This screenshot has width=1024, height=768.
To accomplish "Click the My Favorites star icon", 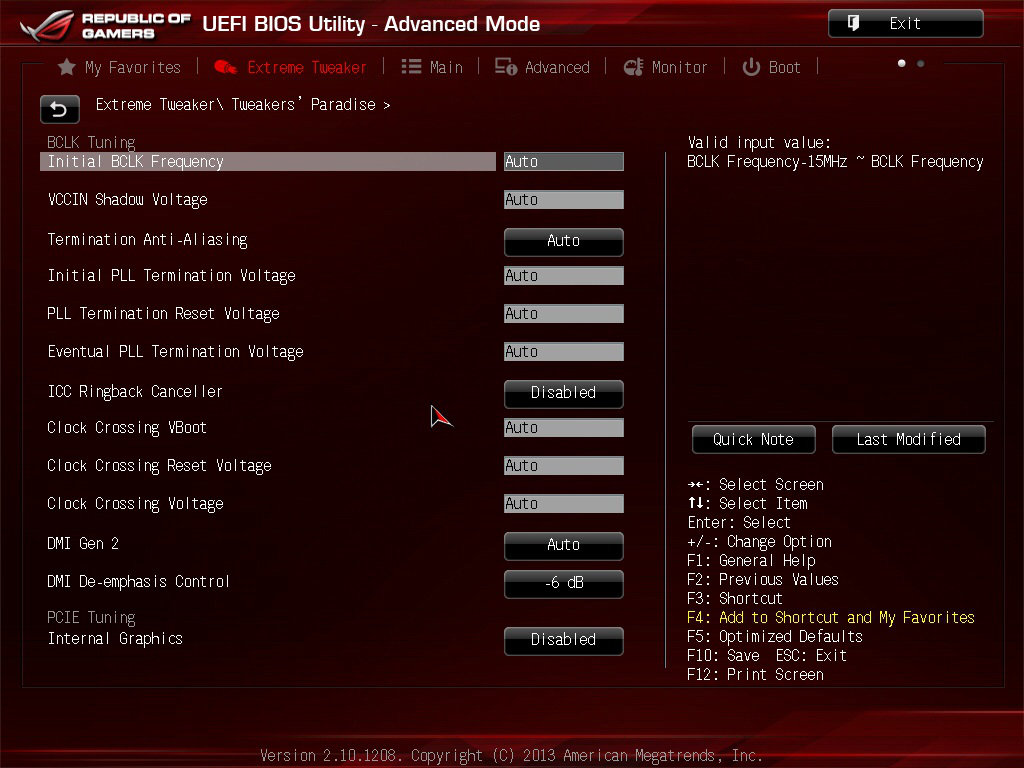I will click(x=67, y=67).
